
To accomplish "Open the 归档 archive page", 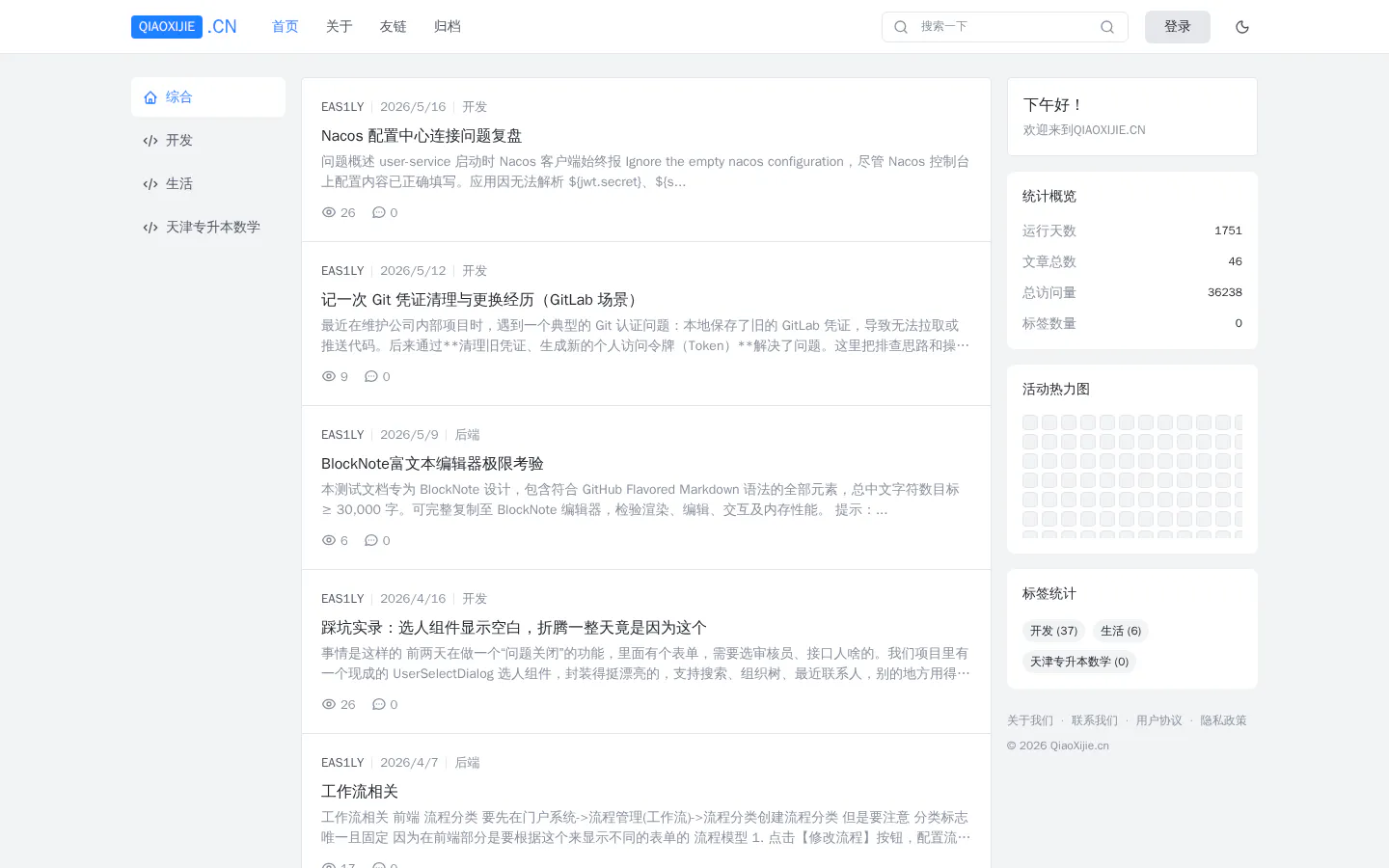I will click(448, 27).
